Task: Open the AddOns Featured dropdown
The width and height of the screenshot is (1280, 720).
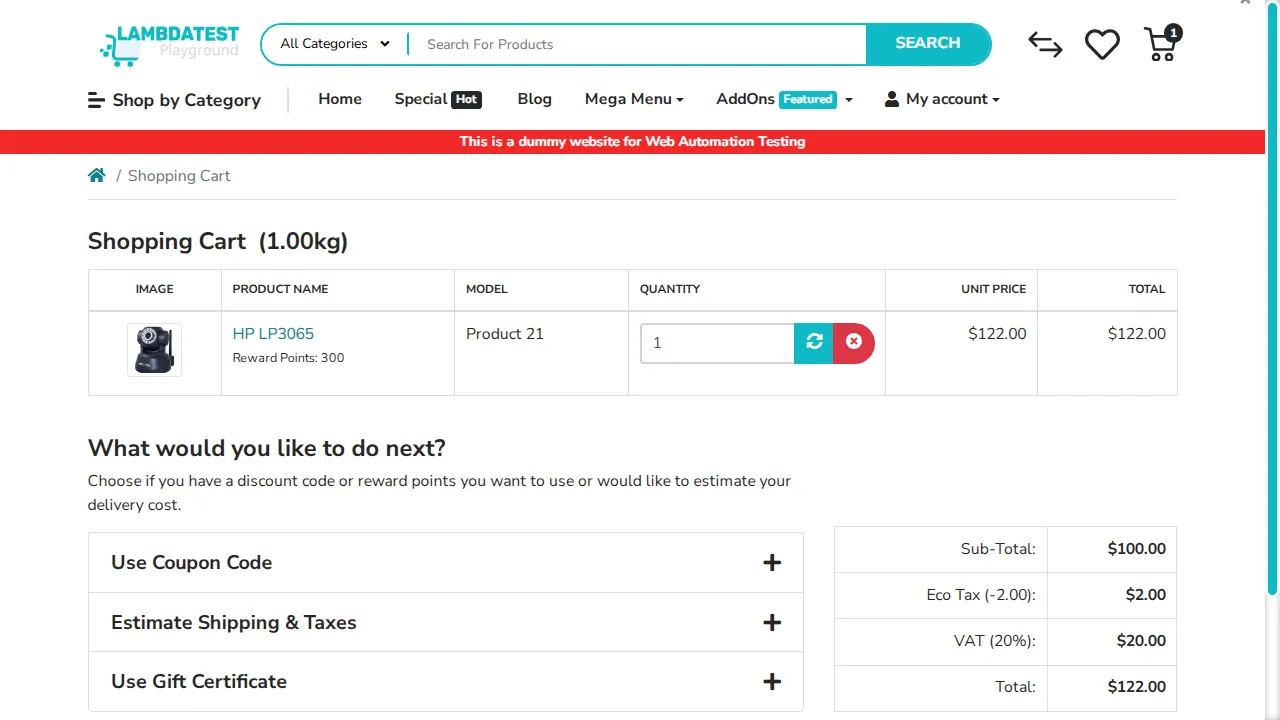Action: click(784, 99)
